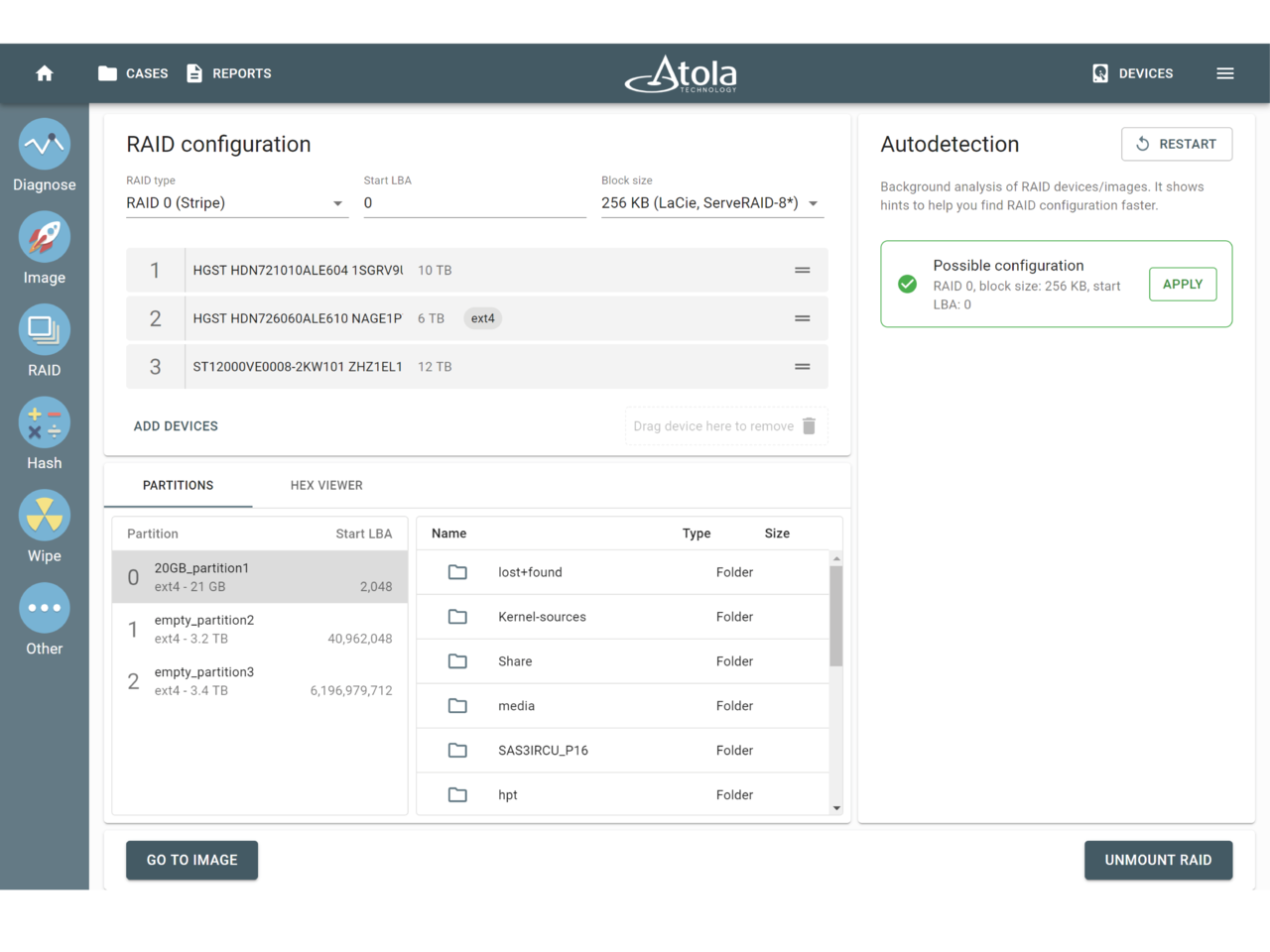Click the ext4 tag on device 2
This screenshot has width=1270, height=952.
(483, 318)
